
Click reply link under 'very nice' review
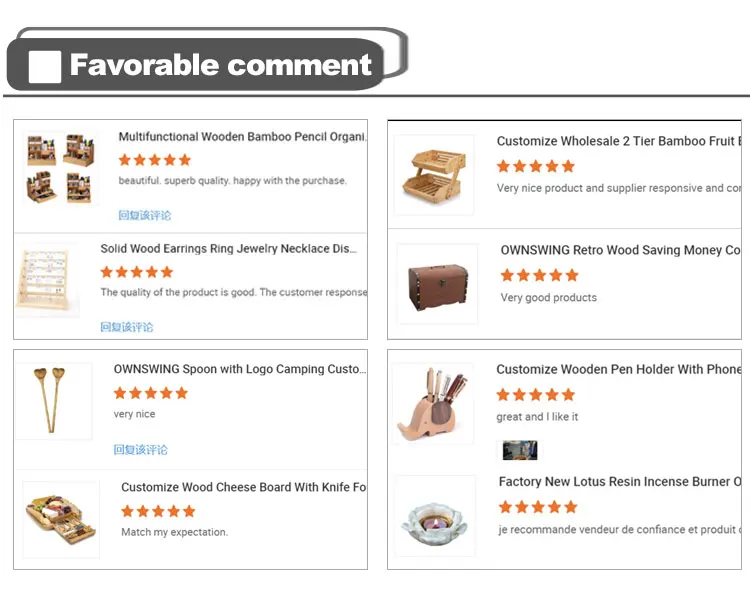(141, 450)
